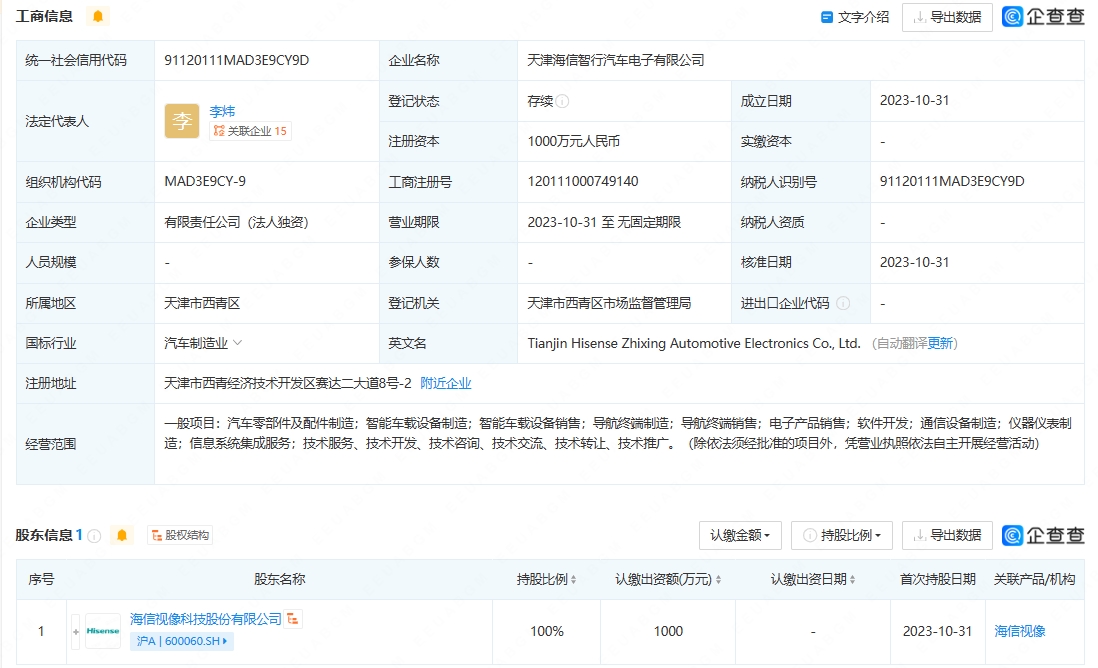
Task: Open the equity structure icon beside 海信视像科技股份有限公司
Action: click(x=293, y=619)
